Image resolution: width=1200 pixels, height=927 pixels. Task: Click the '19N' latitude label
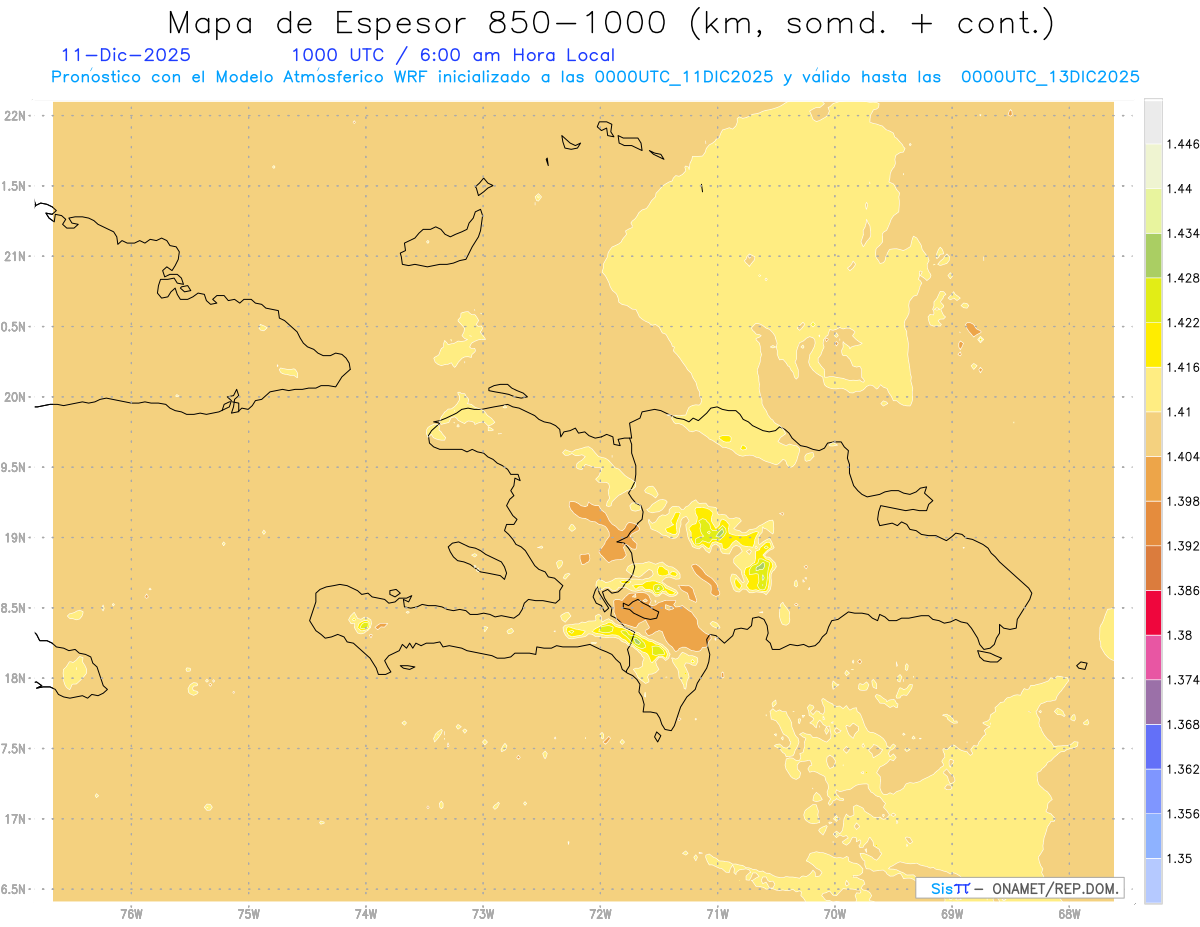pos(17,537)
